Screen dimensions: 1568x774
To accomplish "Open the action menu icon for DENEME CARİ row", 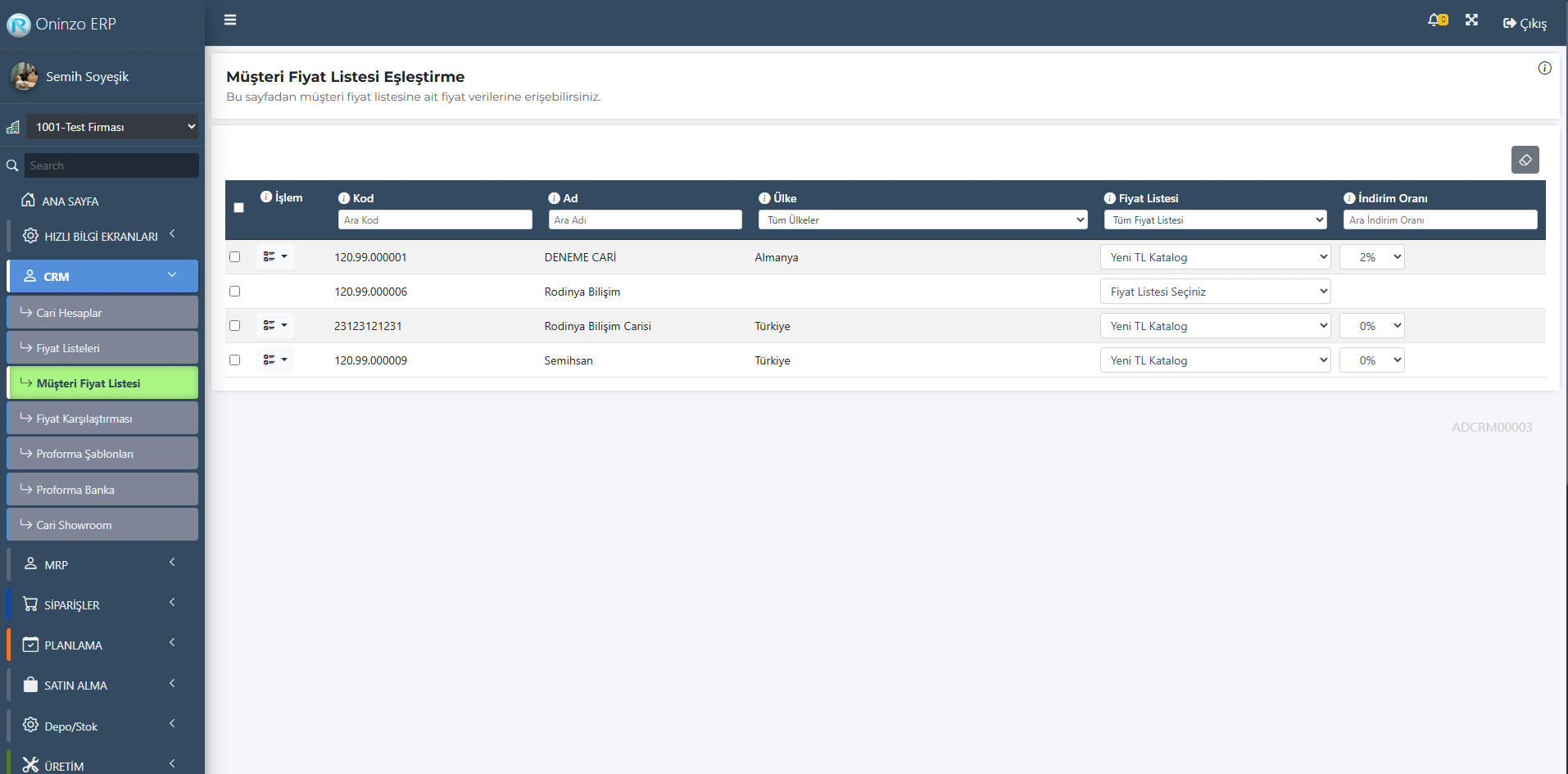I will pyautogui.click(x=275, y=257).
